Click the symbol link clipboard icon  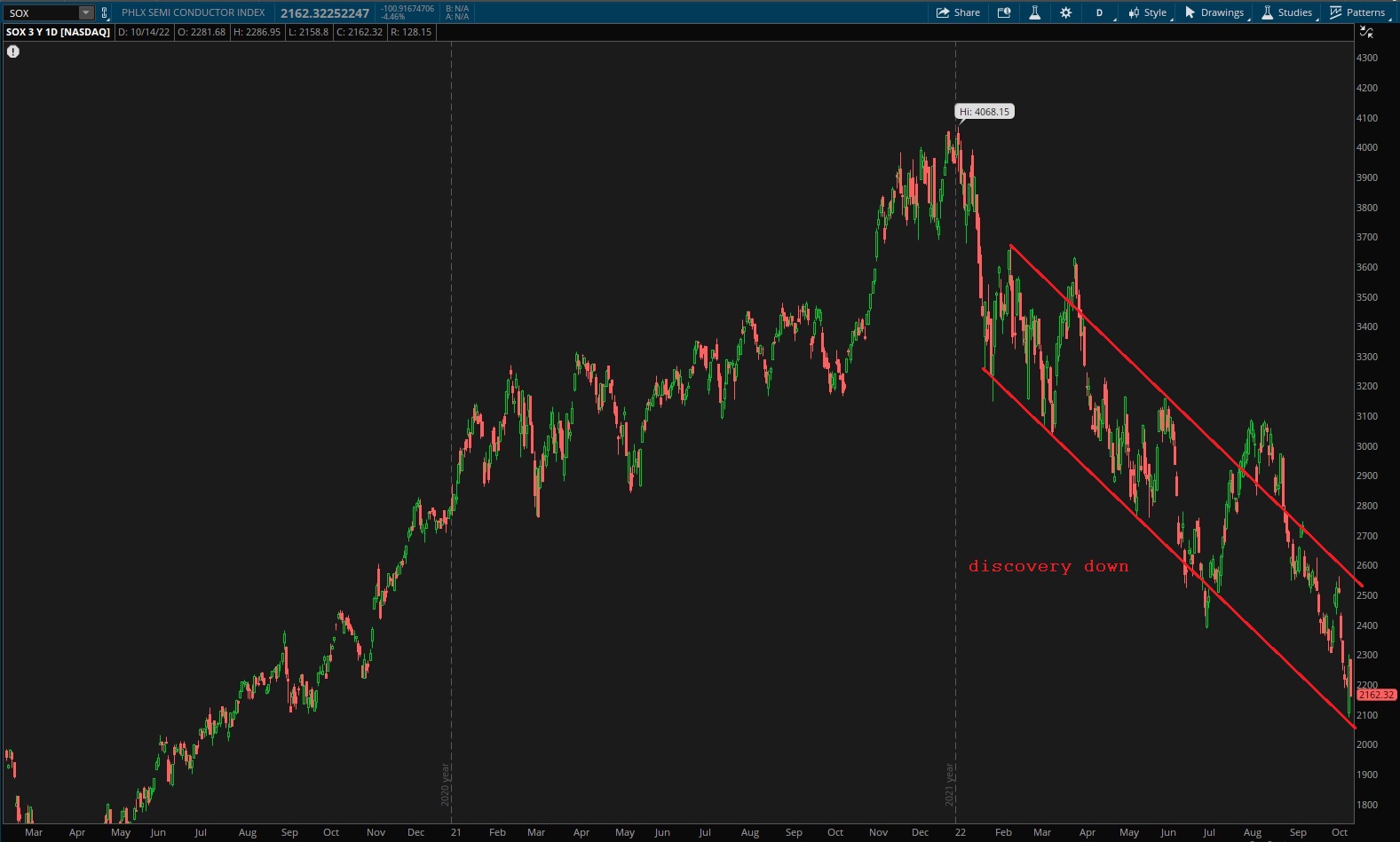105,12
